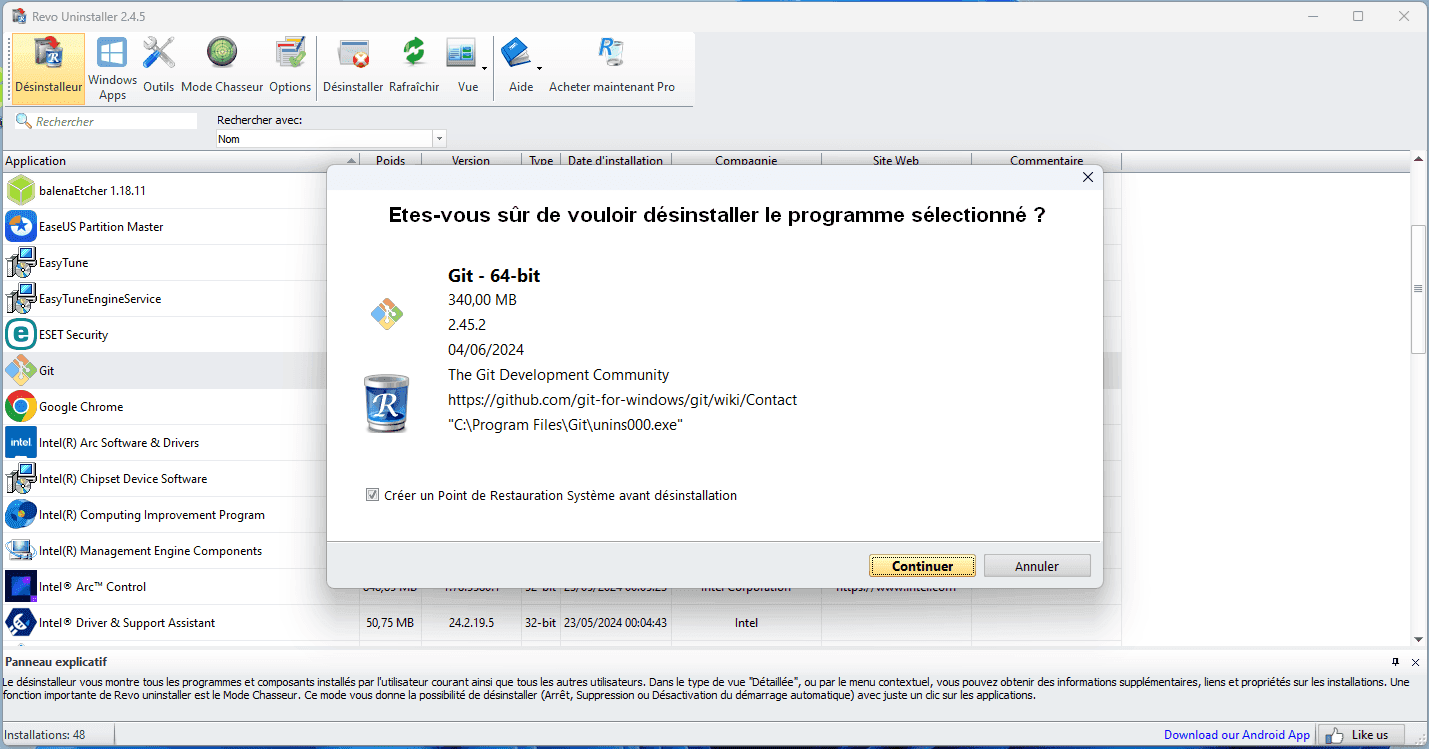The image size is (1429, 749).
Task: Sort by the Commentaire column header
Action: coord(1046,160)
